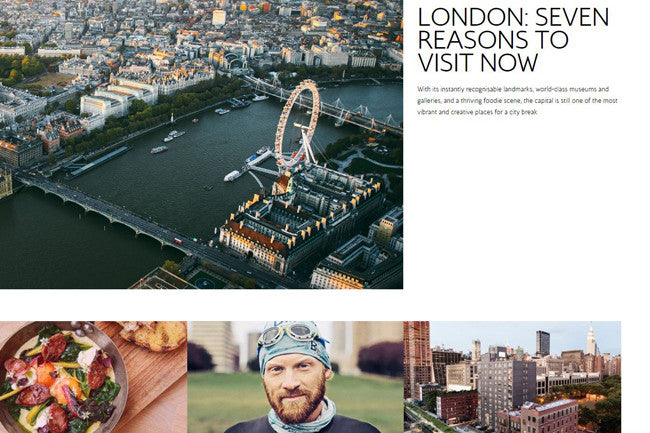Select the salad bowl food thumbnail
Viewport: 650px width, 433px height.
pyautogui.click(x=94, y=377)
